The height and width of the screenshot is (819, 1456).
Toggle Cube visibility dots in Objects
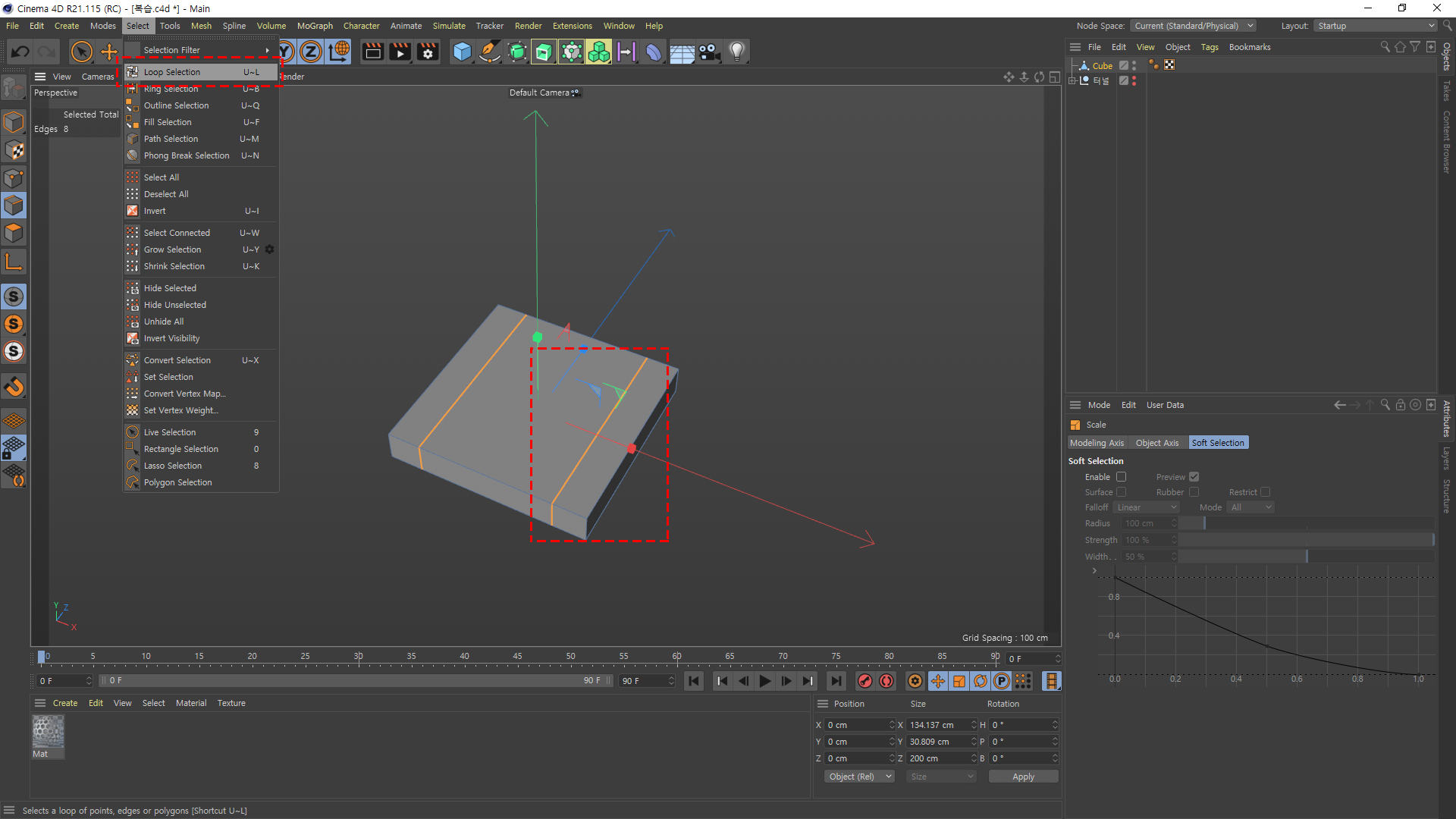(x=1134, y=65)
